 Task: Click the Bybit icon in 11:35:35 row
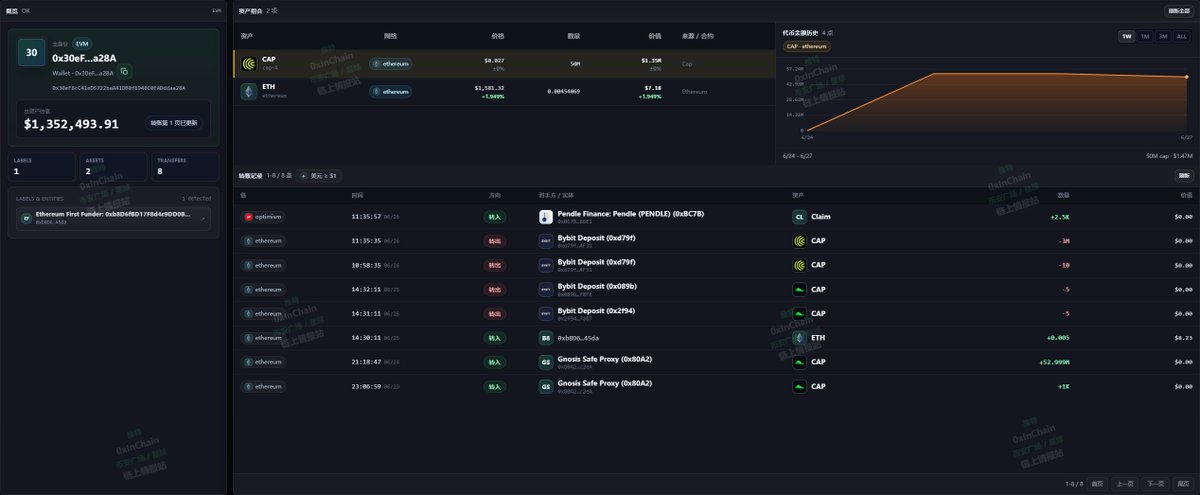(546, 241)
